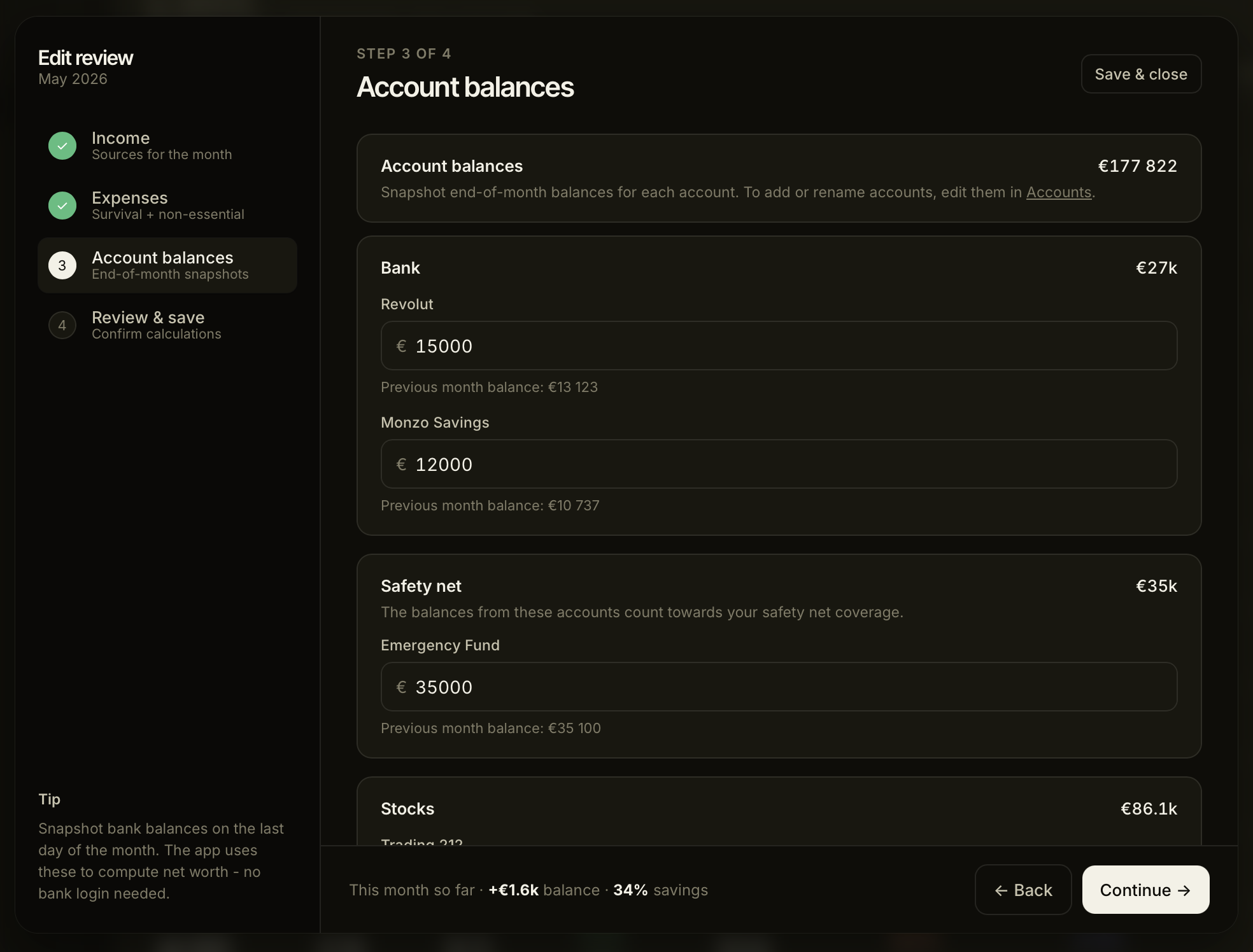Click the euro sign in Revolut field

pyautogui.click(x=401, y=346)
